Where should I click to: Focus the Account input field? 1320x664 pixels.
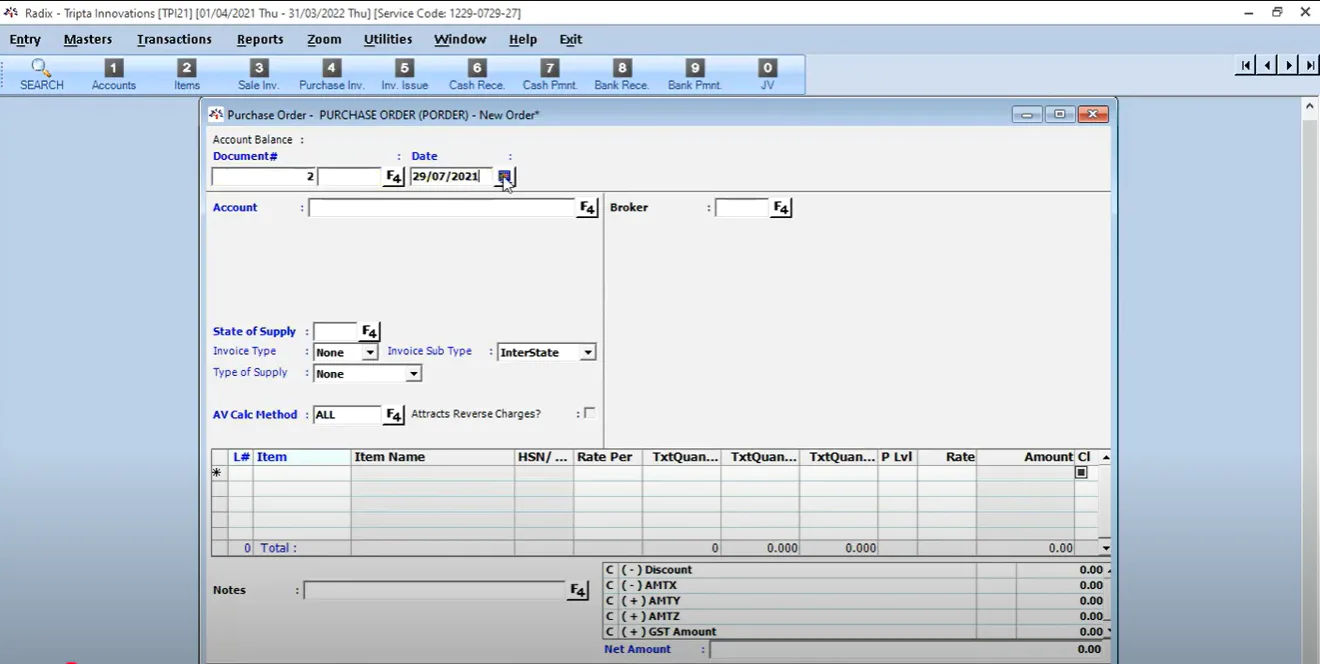click(x=442, y=208)
